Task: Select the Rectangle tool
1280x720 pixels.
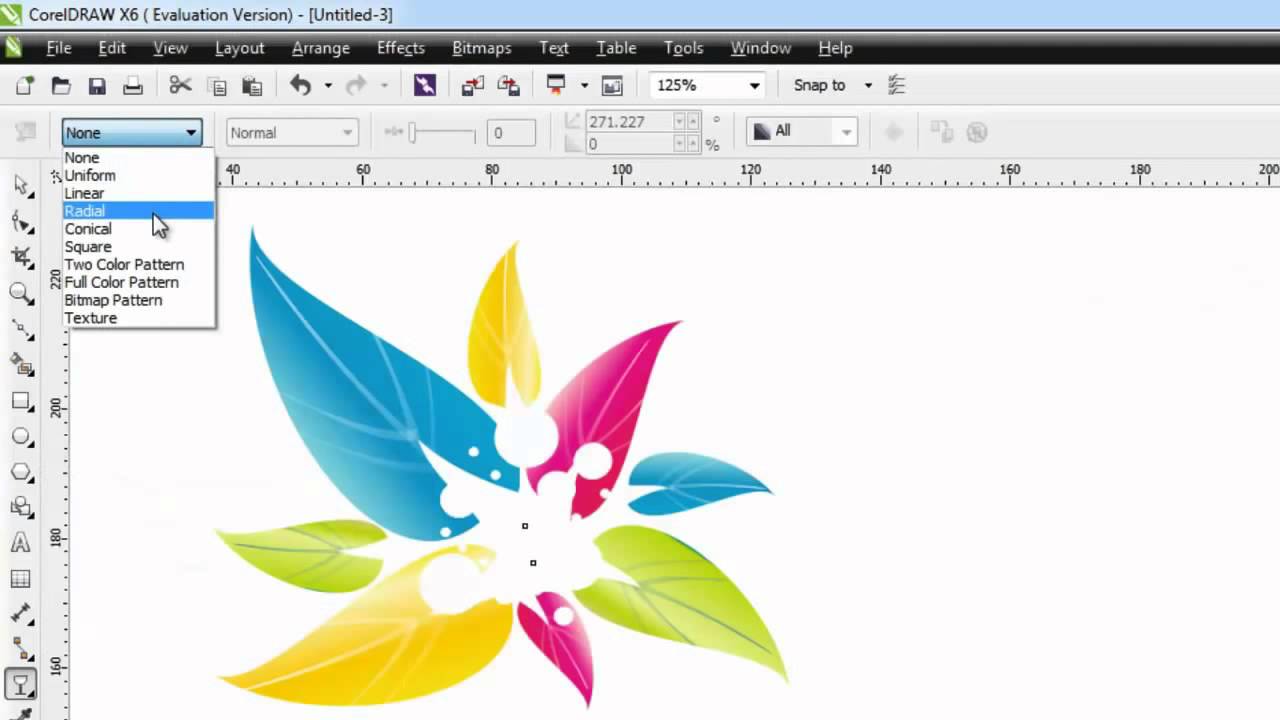Action: coord(21,401)
